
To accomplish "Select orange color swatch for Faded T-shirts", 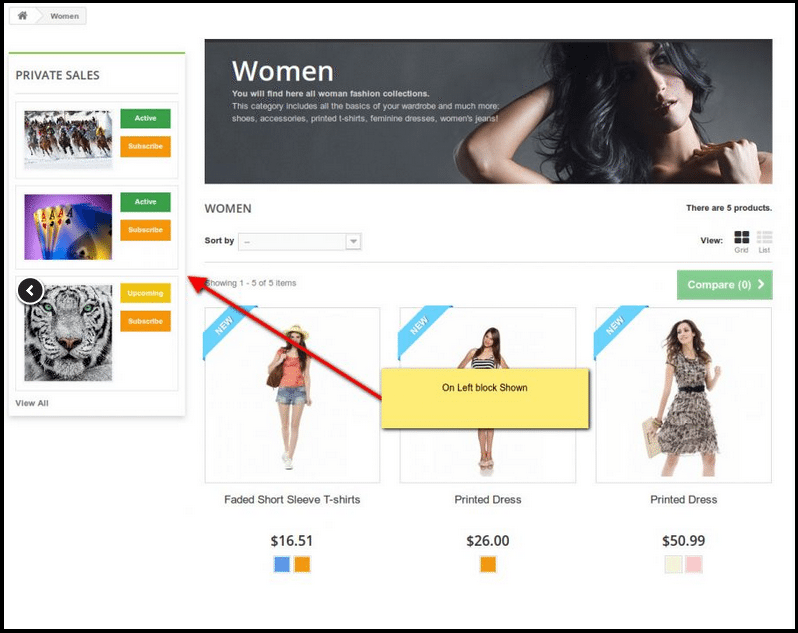I will point(302,564).
